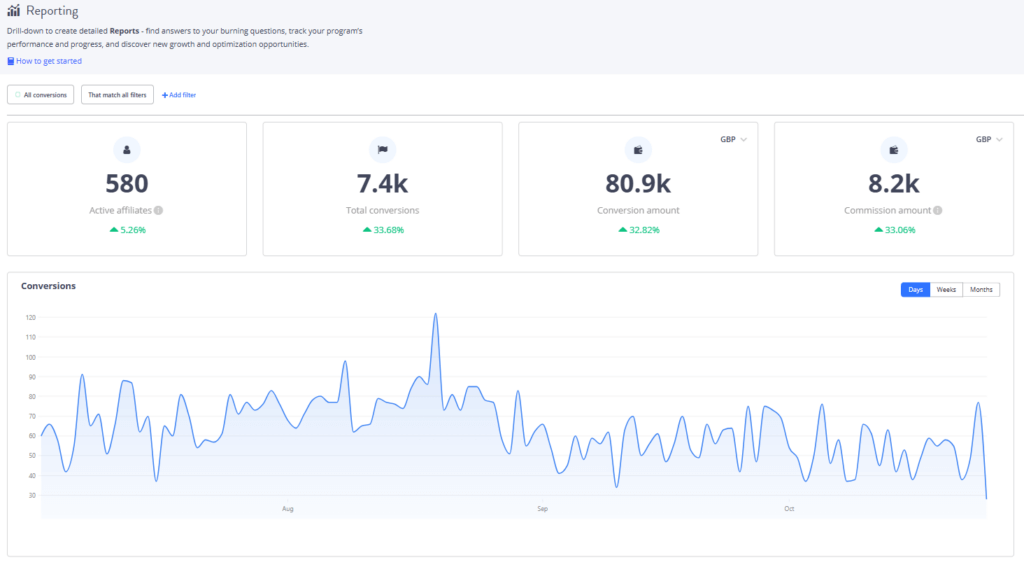Click the book icon before How to get started
Screen dimensions: 1024x567
coord(10,61)
